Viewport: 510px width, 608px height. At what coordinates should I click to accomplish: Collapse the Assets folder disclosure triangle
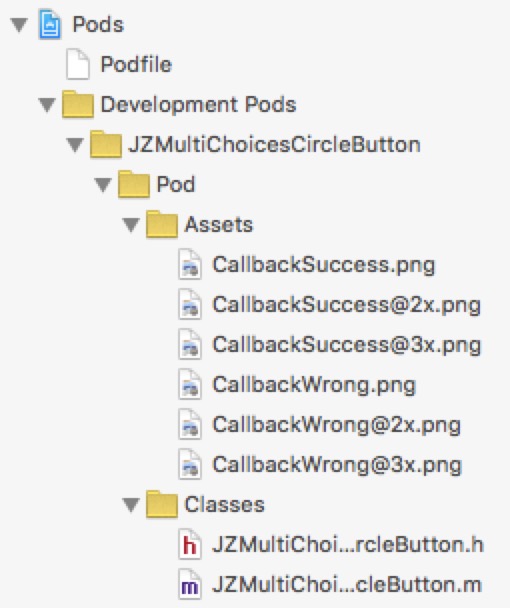point(131,225)
